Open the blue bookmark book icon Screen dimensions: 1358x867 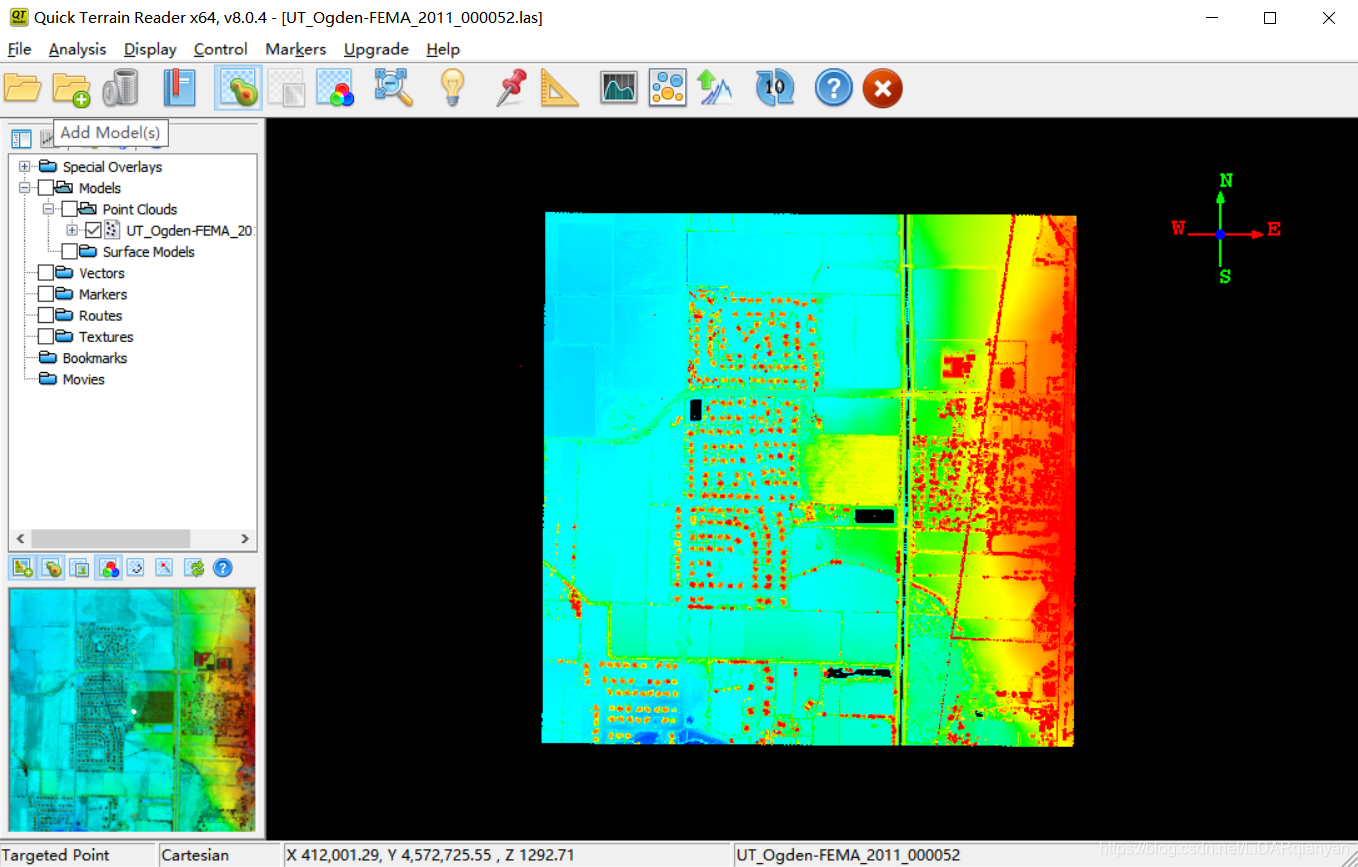[x=180, y=88]
